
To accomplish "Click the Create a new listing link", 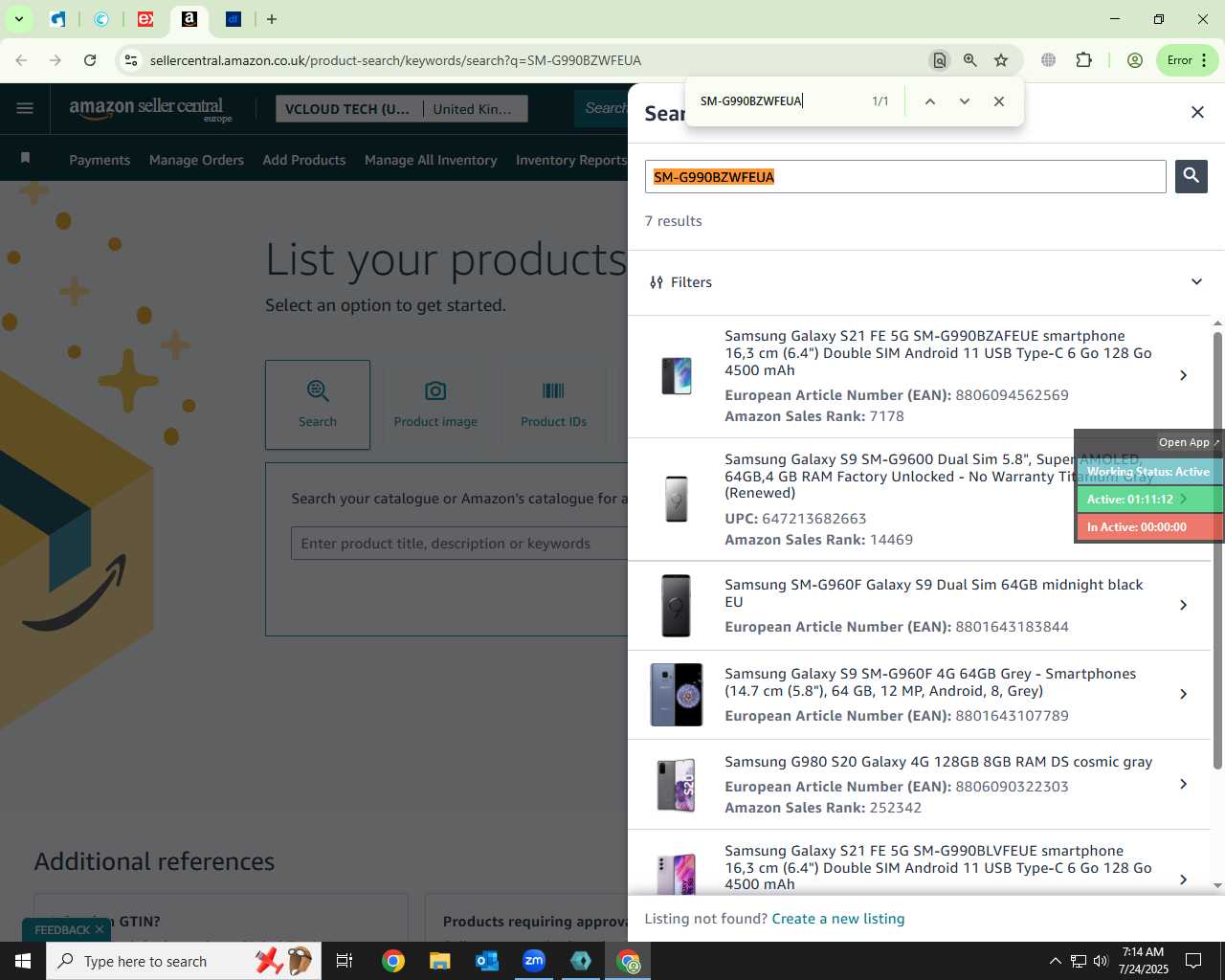I will [837, 919].
